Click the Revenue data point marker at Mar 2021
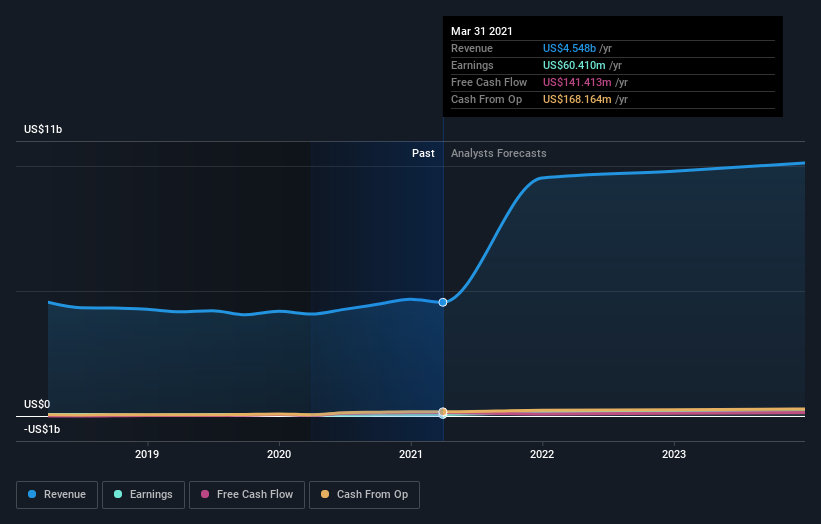This screenshot has width=821, height=524. tap(443, 303)
